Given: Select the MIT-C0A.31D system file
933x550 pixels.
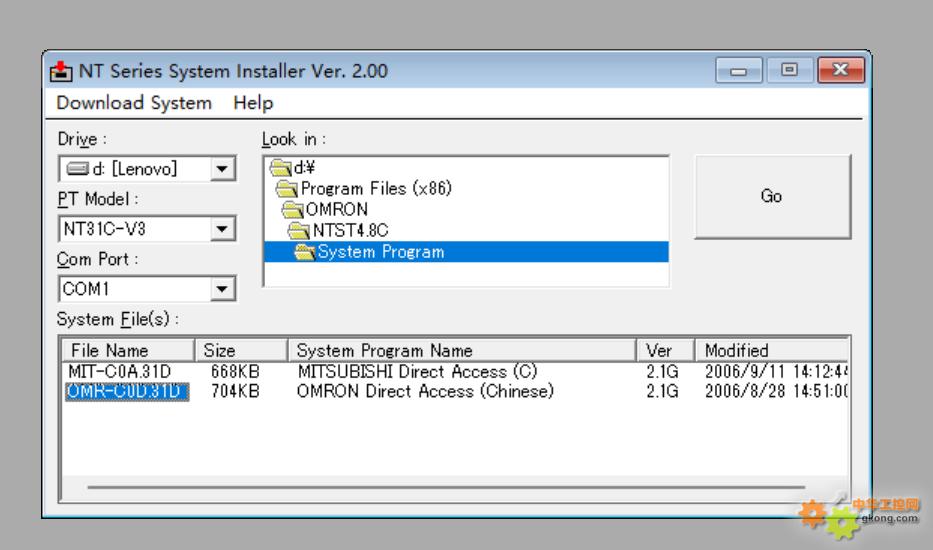Looking at the screenshot, I should pyautogui.click(x=121, y=371).
